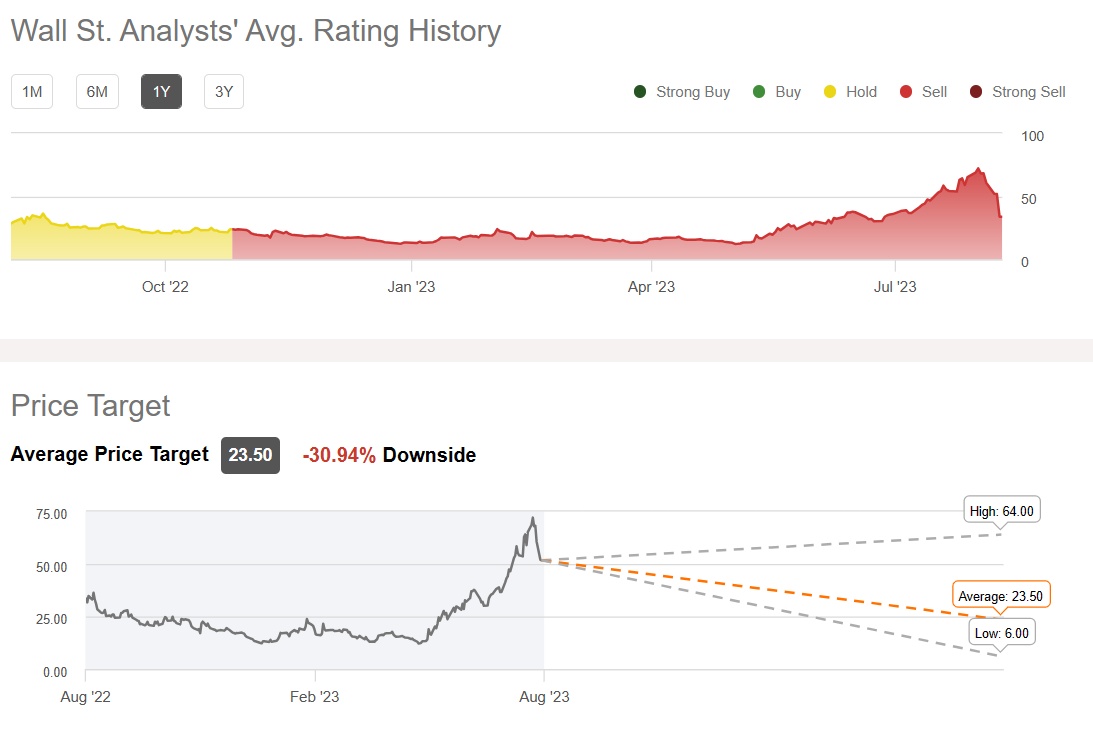Click the Strong Sell legend label
The height and width of the screenshot is (730, 1093).
1028,92
